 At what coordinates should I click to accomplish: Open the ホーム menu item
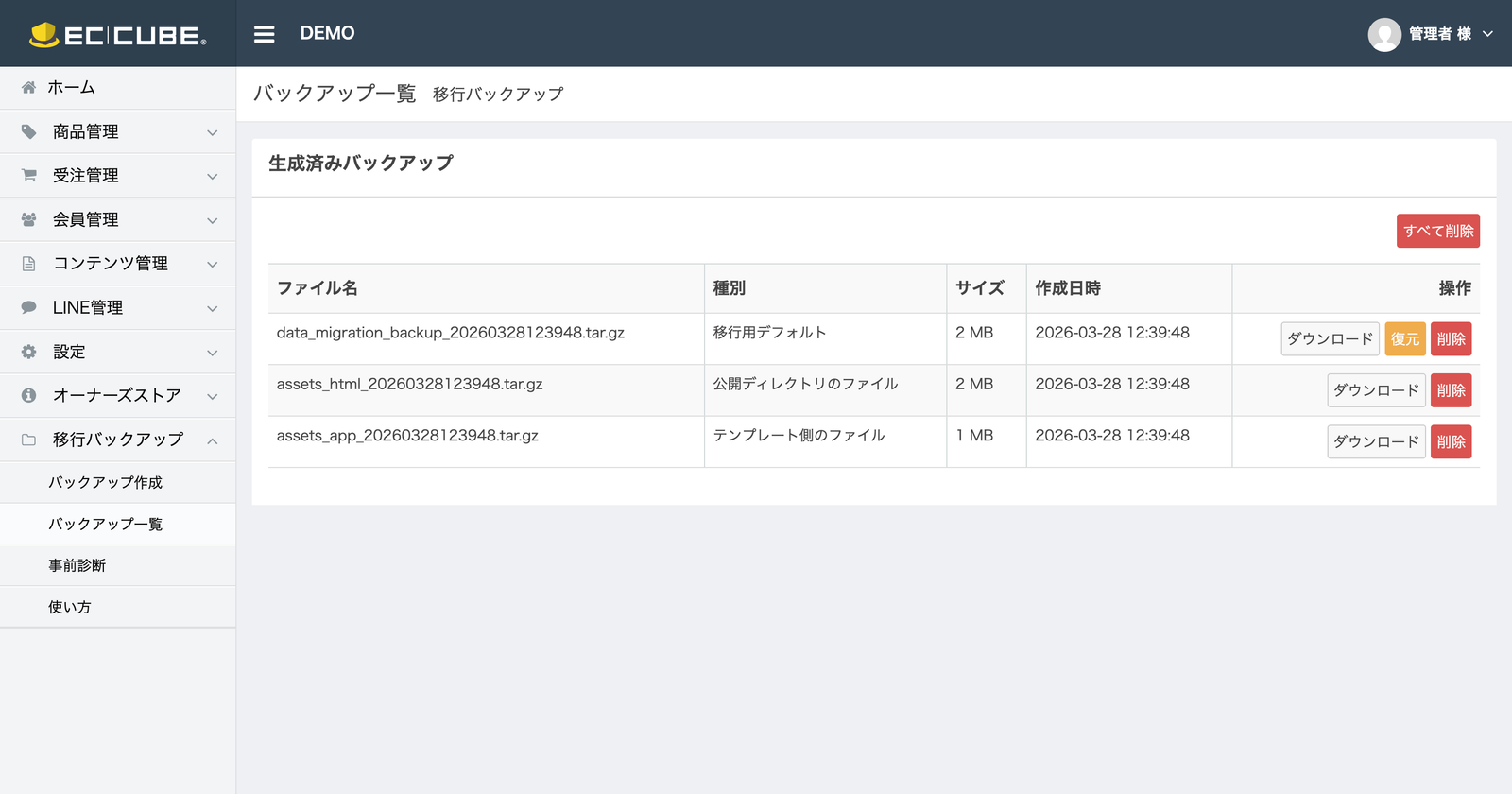tap(118, 87)
